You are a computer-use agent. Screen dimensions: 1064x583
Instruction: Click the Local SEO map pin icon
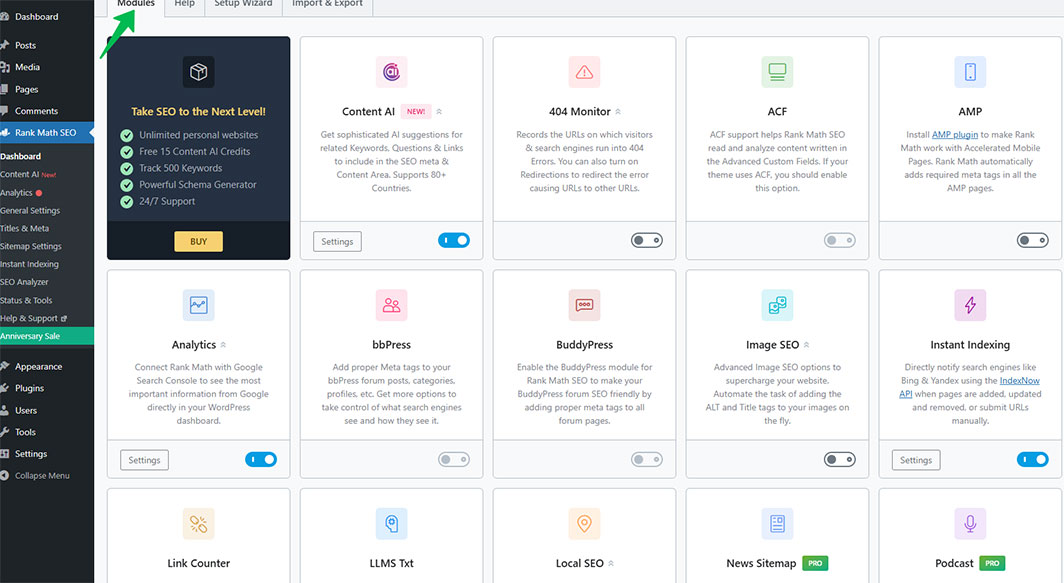(x=584, y=523)
